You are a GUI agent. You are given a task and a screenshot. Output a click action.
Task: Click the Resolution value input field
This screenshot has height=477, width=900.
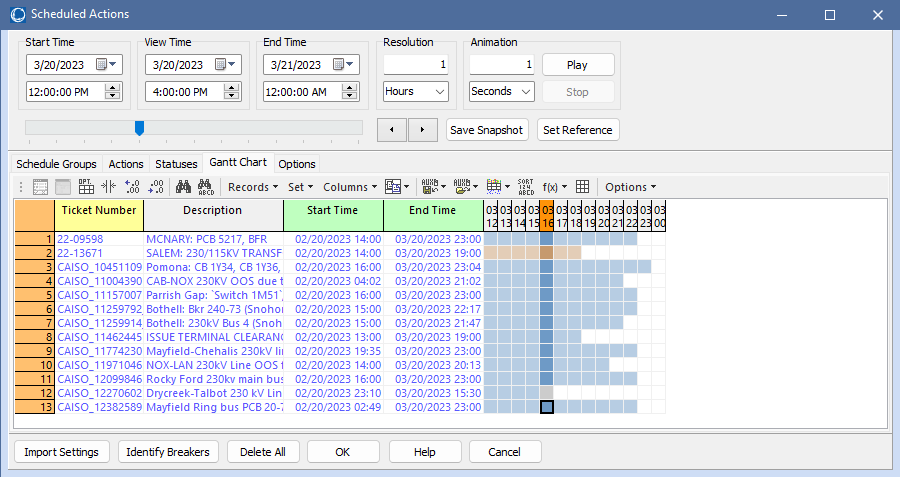coord(415,65)
